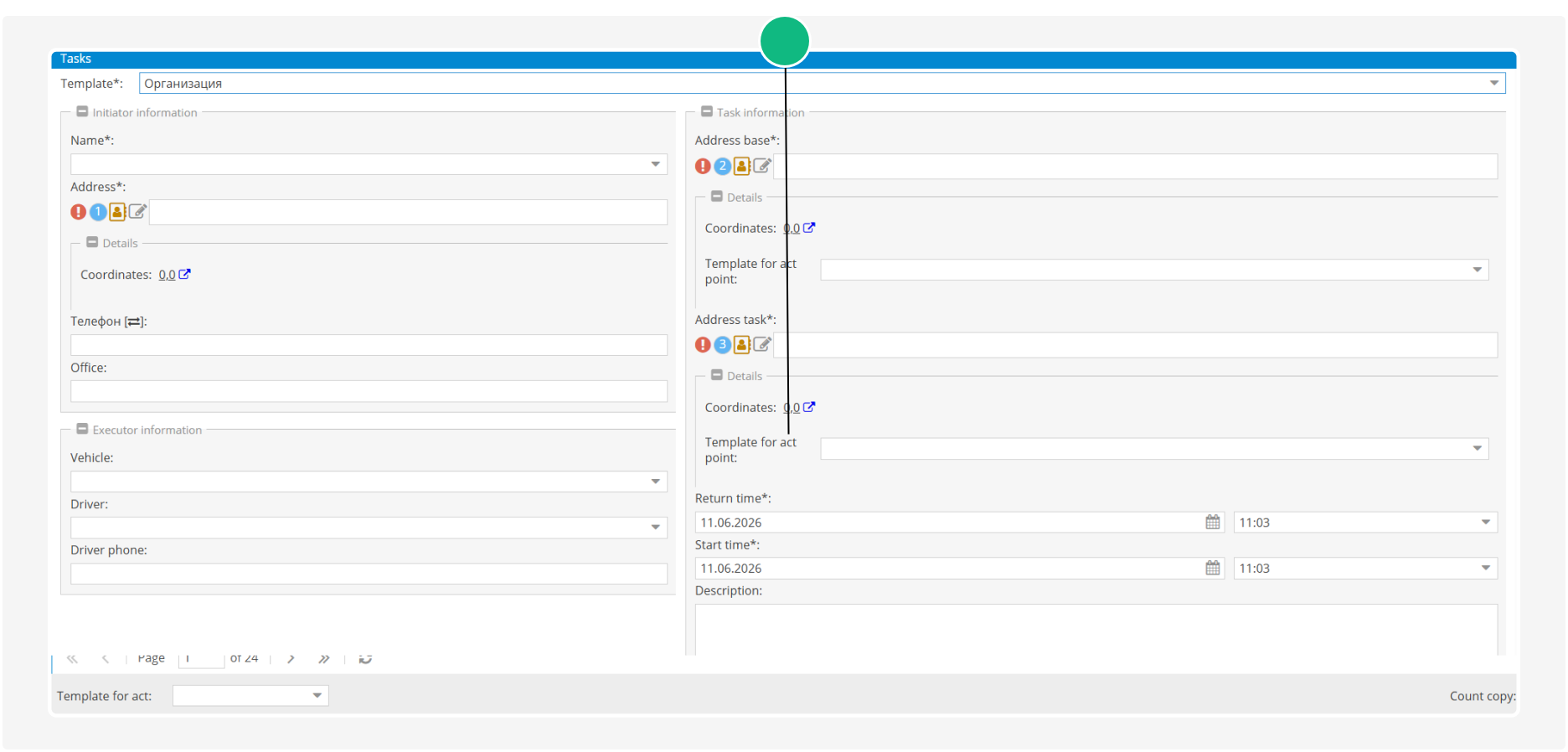The height and width of the screenshot is (752, 1568).
Task: Click the refresh icon in the pagination bar
Action: 365,659
